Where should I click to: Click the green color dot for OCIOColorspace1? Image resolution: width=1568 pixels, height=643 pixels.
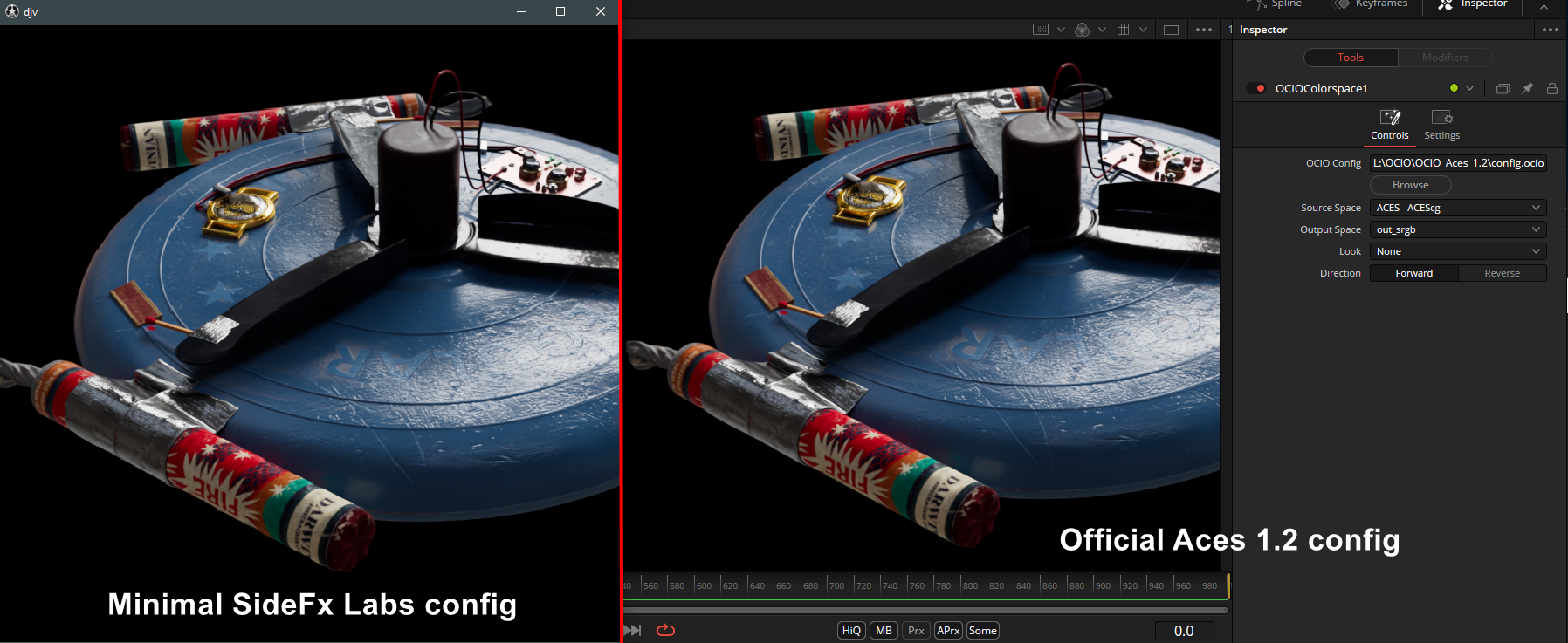tap(1454, 88)
